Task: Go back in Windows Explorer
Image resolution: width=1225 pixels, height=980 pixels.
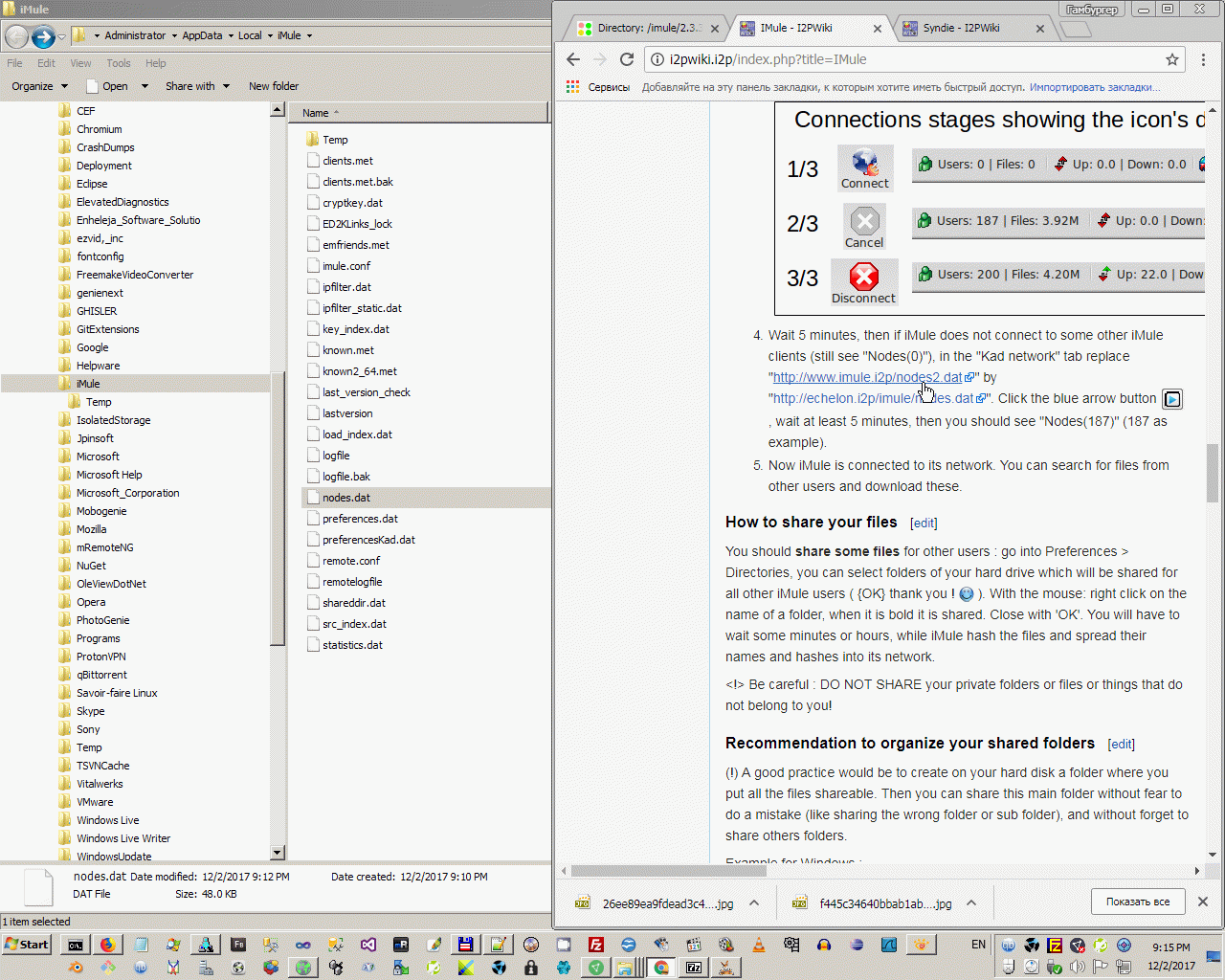Action: (16, 36)
